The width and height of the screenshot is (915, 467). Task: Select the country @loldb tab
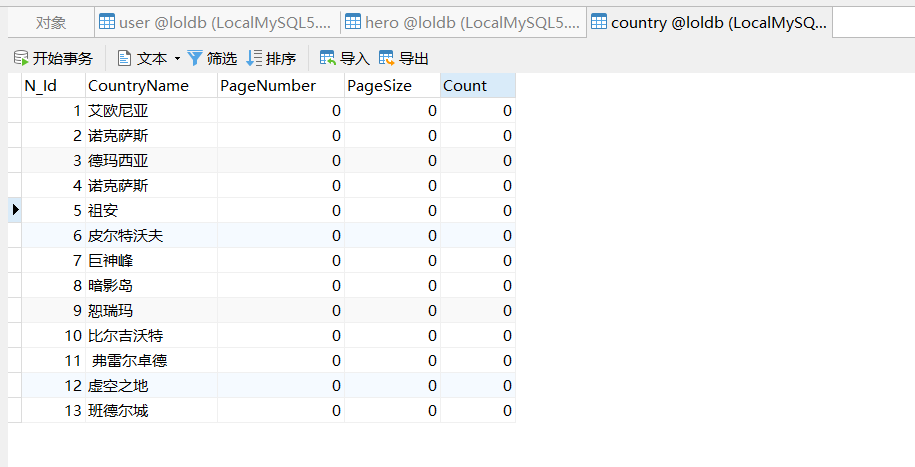click(x=710, y=23)
